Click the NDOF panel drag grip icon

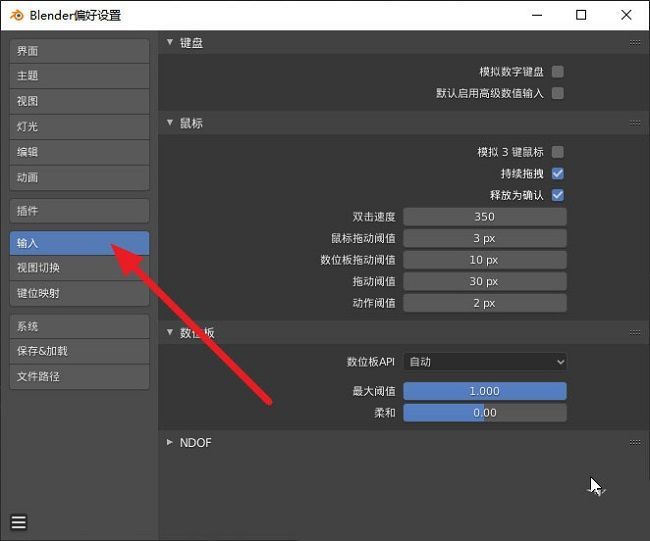pyautogui.click(x=635, y=442)
